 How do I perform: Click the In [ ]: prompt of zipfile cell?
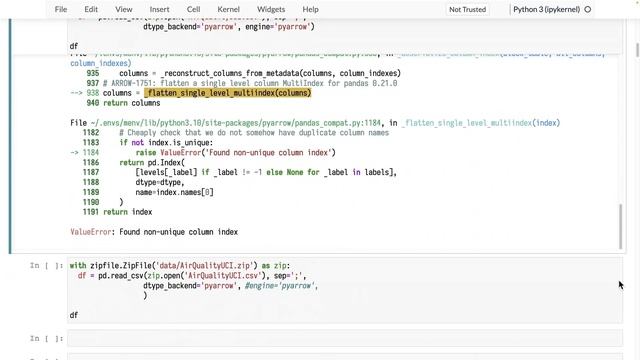[x=46, y=266]
